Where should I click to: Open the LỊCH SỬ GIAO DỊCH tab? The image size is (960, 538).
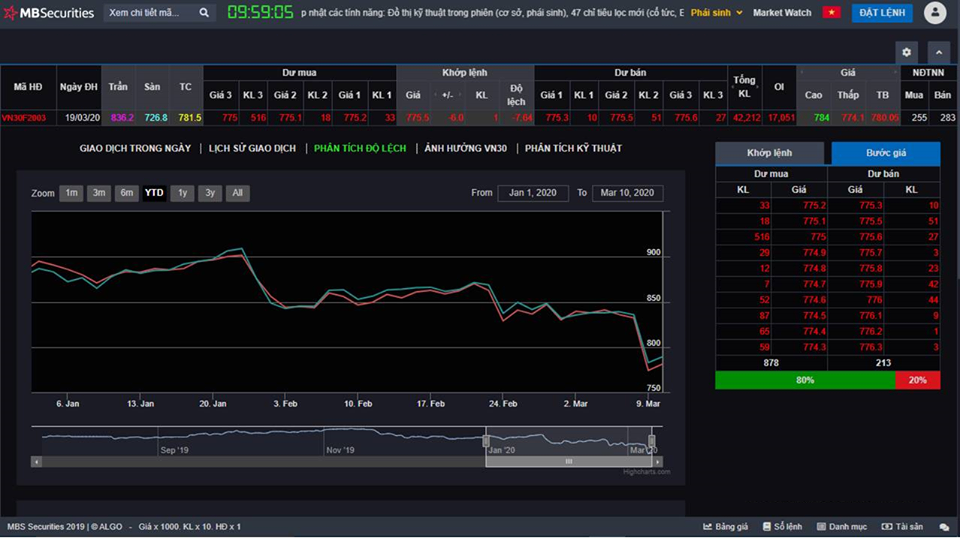coord(252,148)
